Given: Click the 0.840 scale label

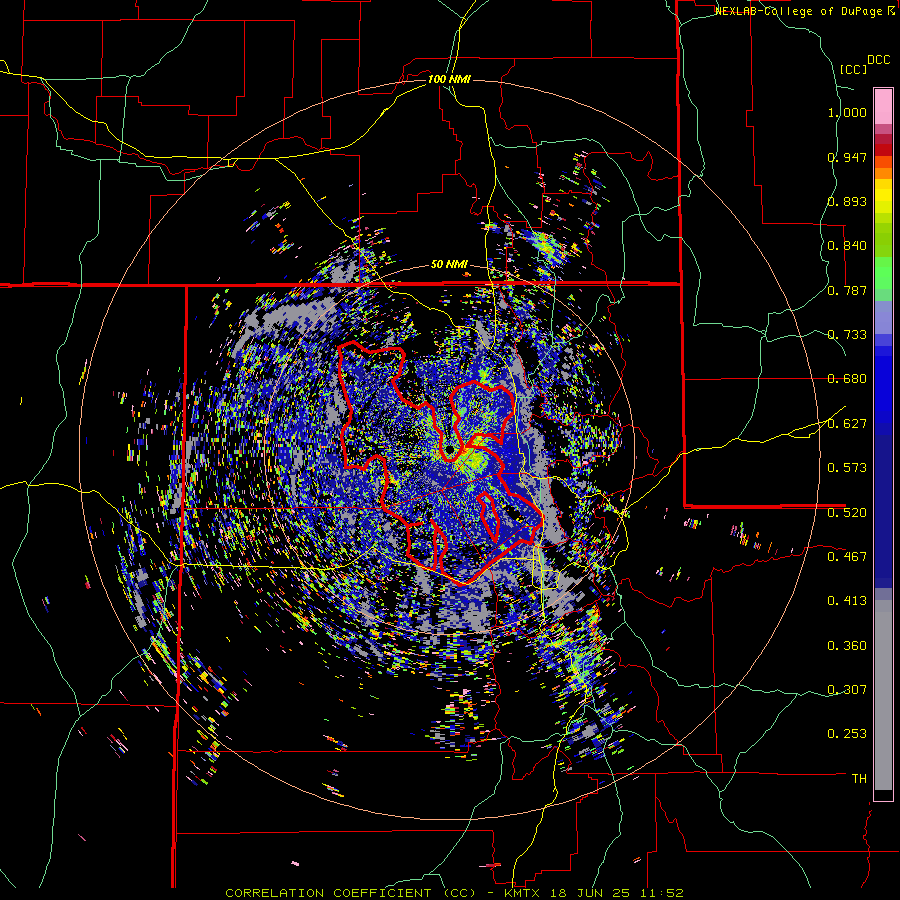Looking at the screenshot, I should pos(847,246).
